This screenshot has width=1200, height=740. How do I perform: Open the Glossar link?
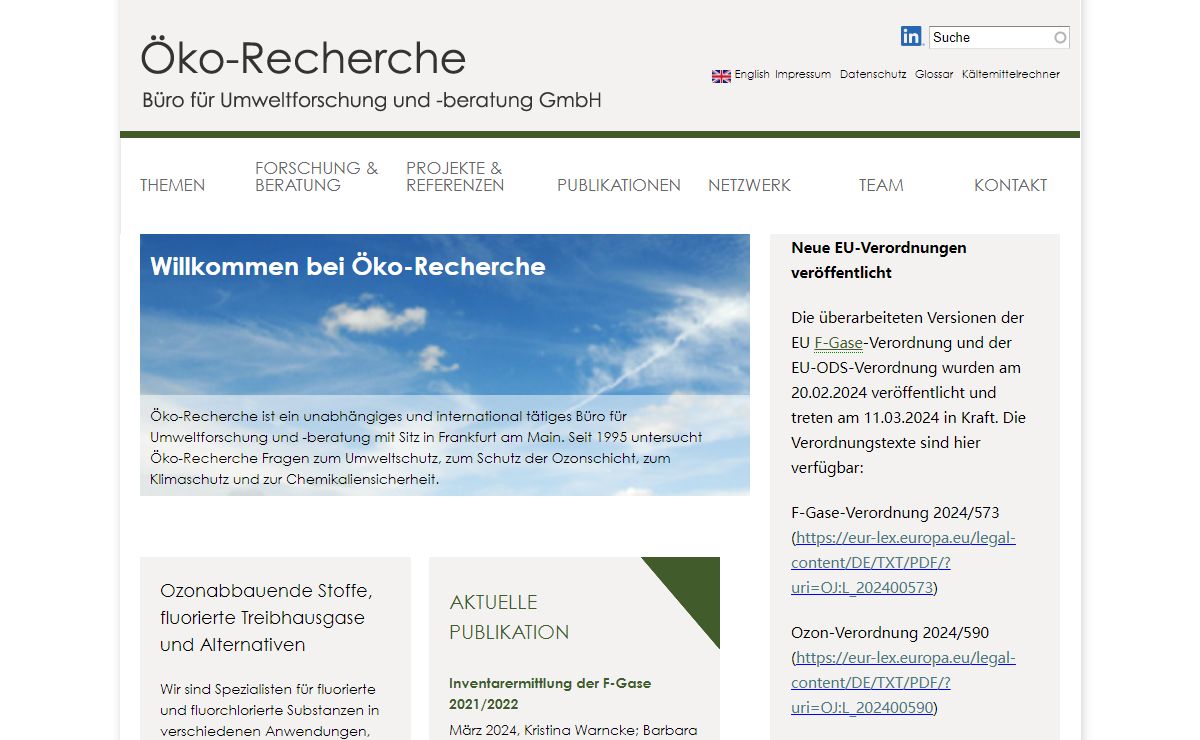(x=934, y=74)
